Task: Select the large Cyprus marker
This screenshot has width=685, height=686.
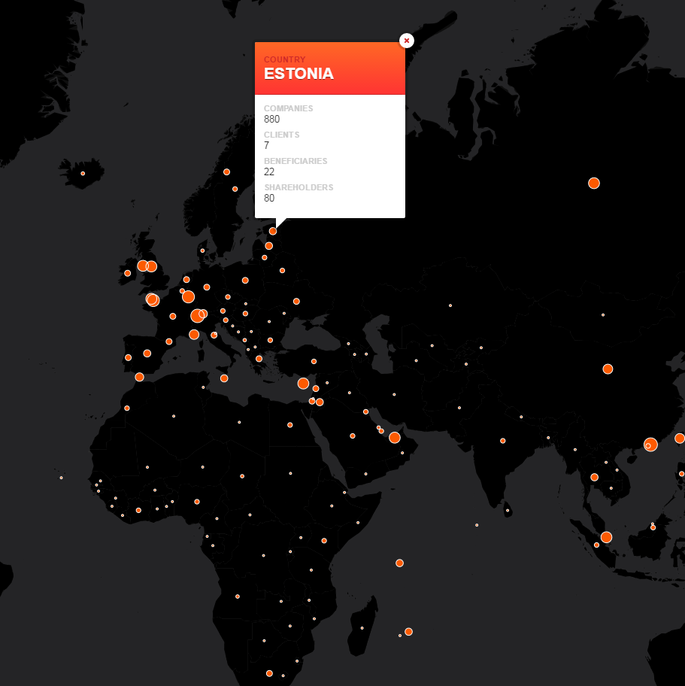Action: pos(303,384)
